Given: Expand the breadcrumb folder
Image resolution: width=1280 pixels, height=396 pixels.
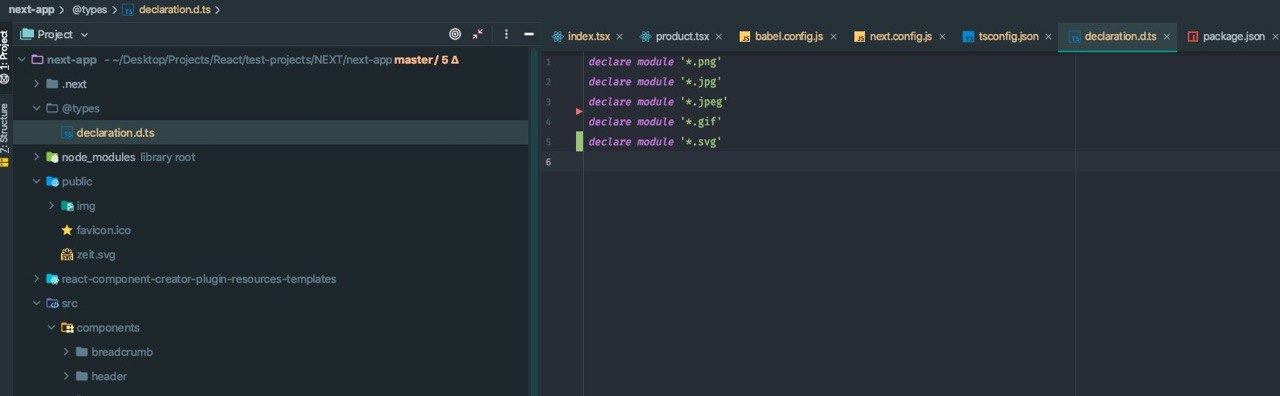Looking at the screenshot, I should (66, 352).
